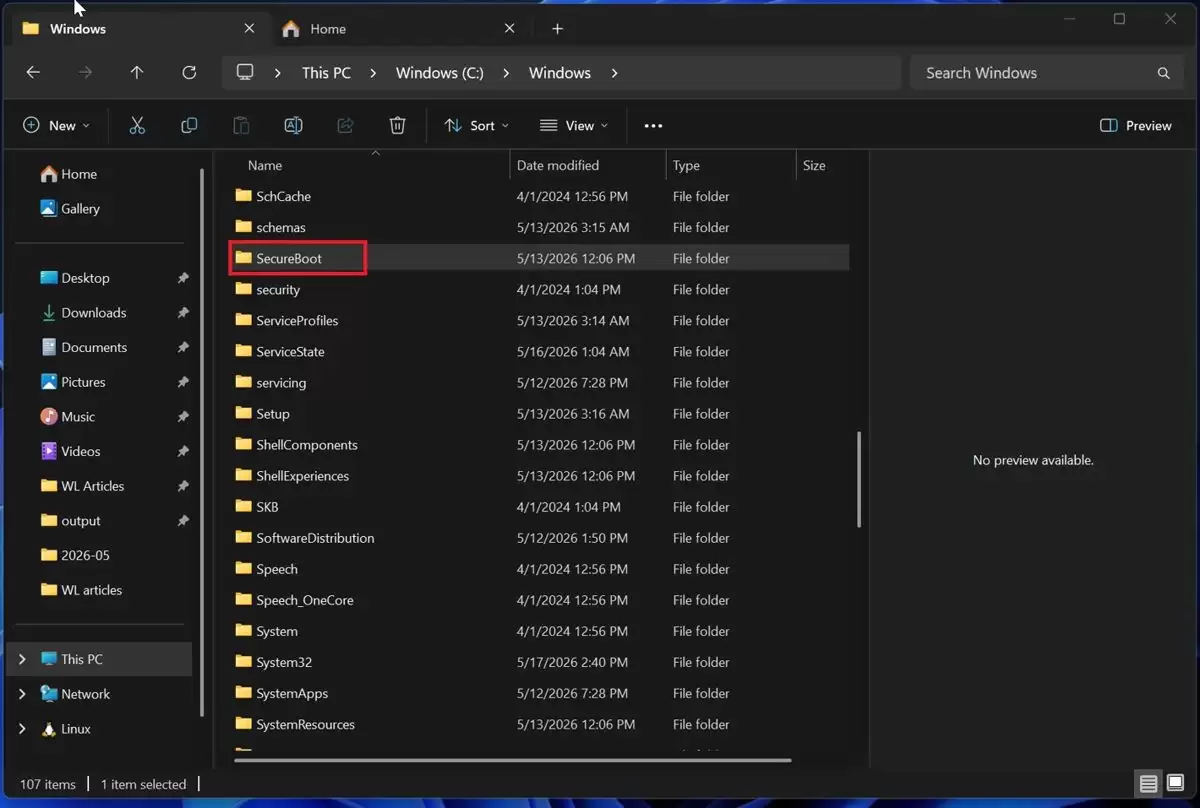Open output folder in navigation pane
Viewport: 1200px width, 808px height.
coord(70,521)
